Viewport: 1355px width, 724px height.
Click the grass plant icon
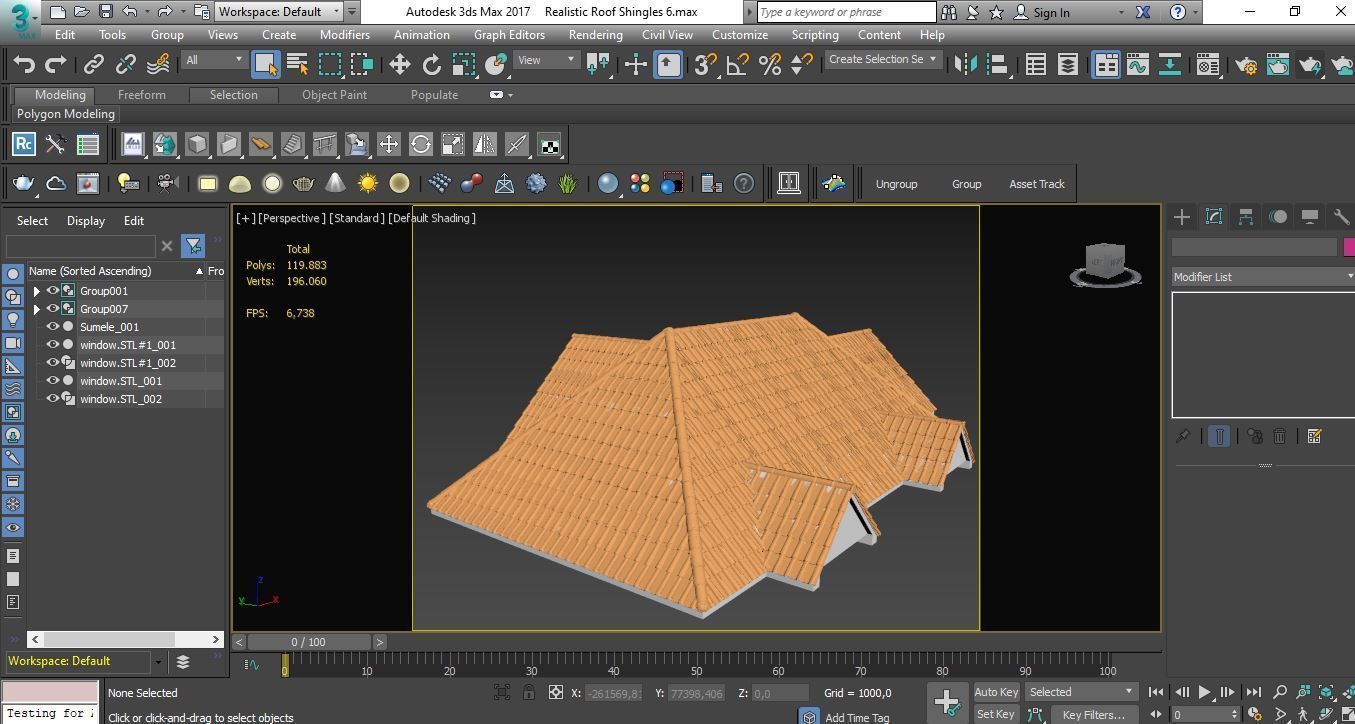point(568,183)
